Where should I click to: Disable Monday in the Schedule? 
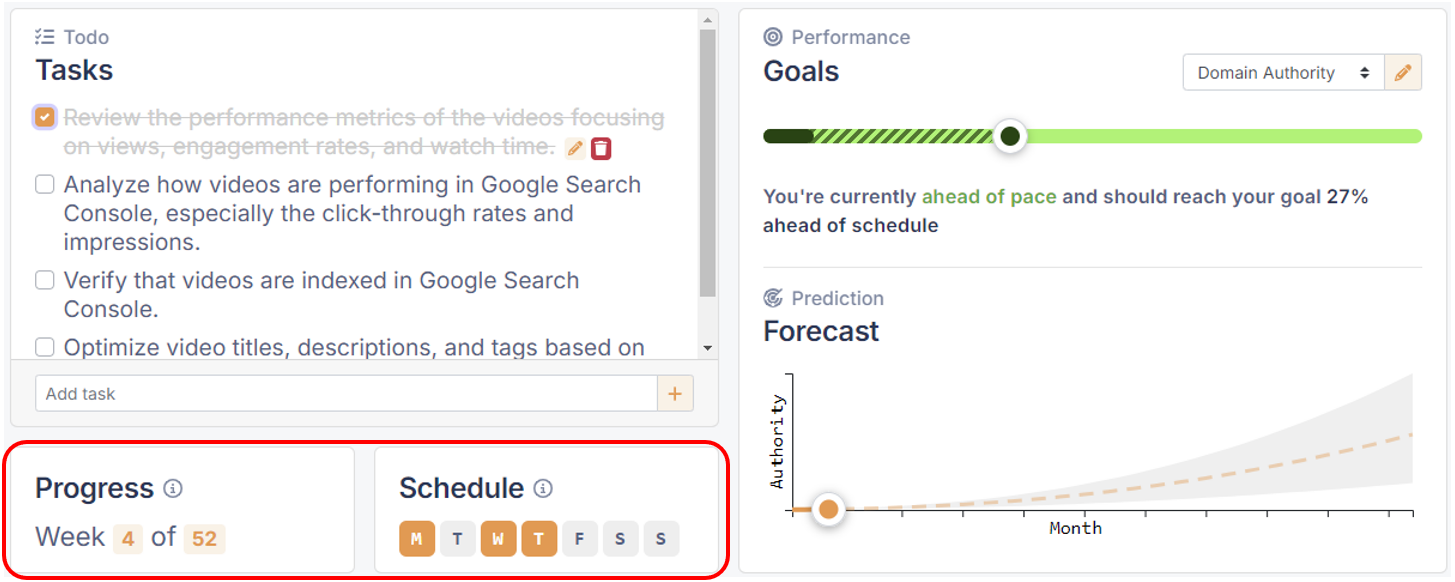pos(417,538)
